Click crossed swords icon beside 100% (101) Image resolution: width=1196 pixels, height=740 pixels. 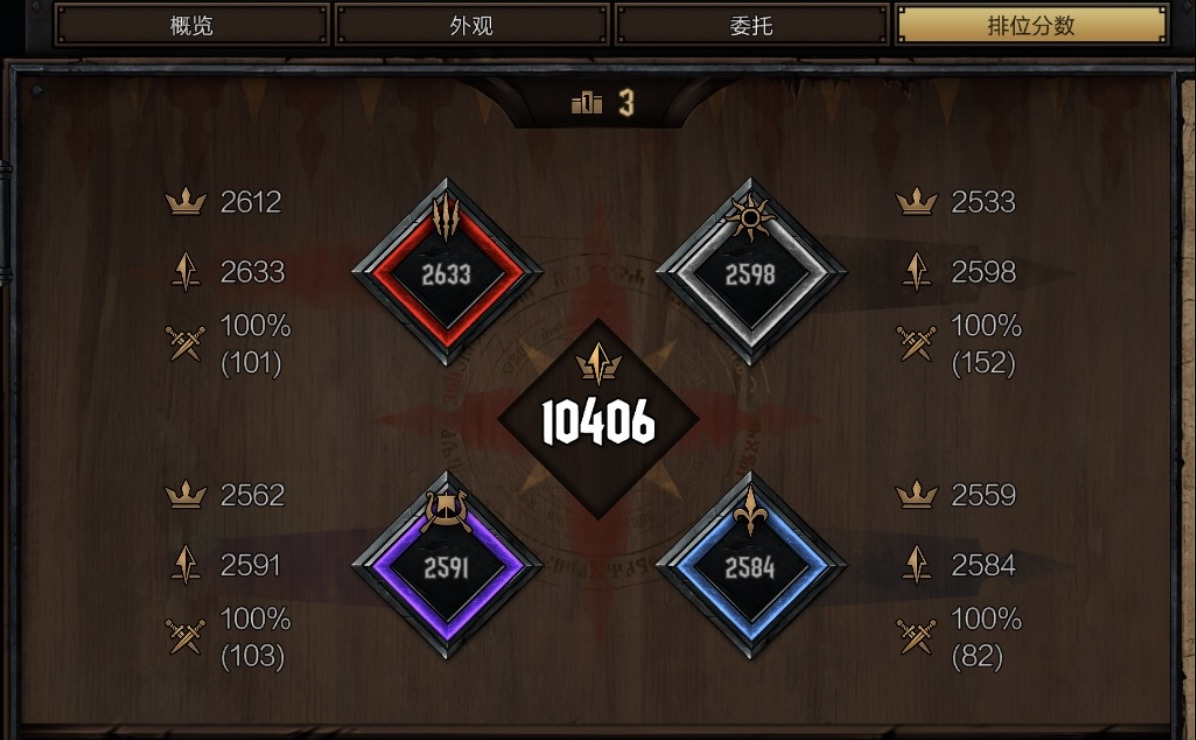pos(185,343)
